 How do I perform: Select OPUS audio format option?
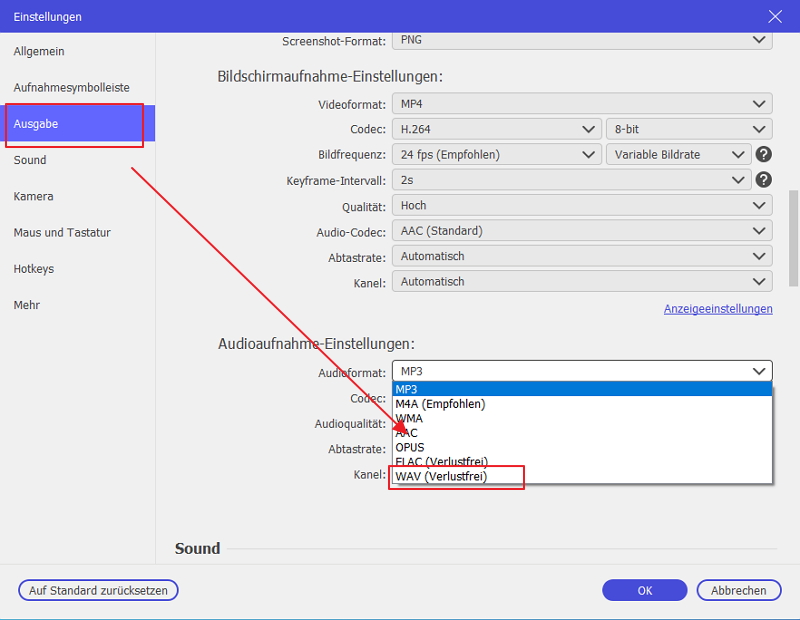click(x=410, y=447)
